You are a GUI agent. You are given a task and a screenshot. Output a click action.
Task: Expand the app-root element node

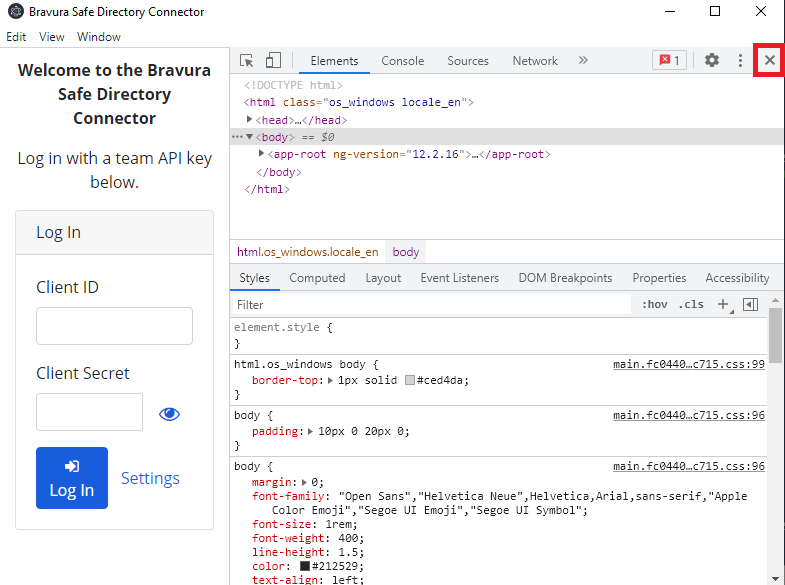261,153
